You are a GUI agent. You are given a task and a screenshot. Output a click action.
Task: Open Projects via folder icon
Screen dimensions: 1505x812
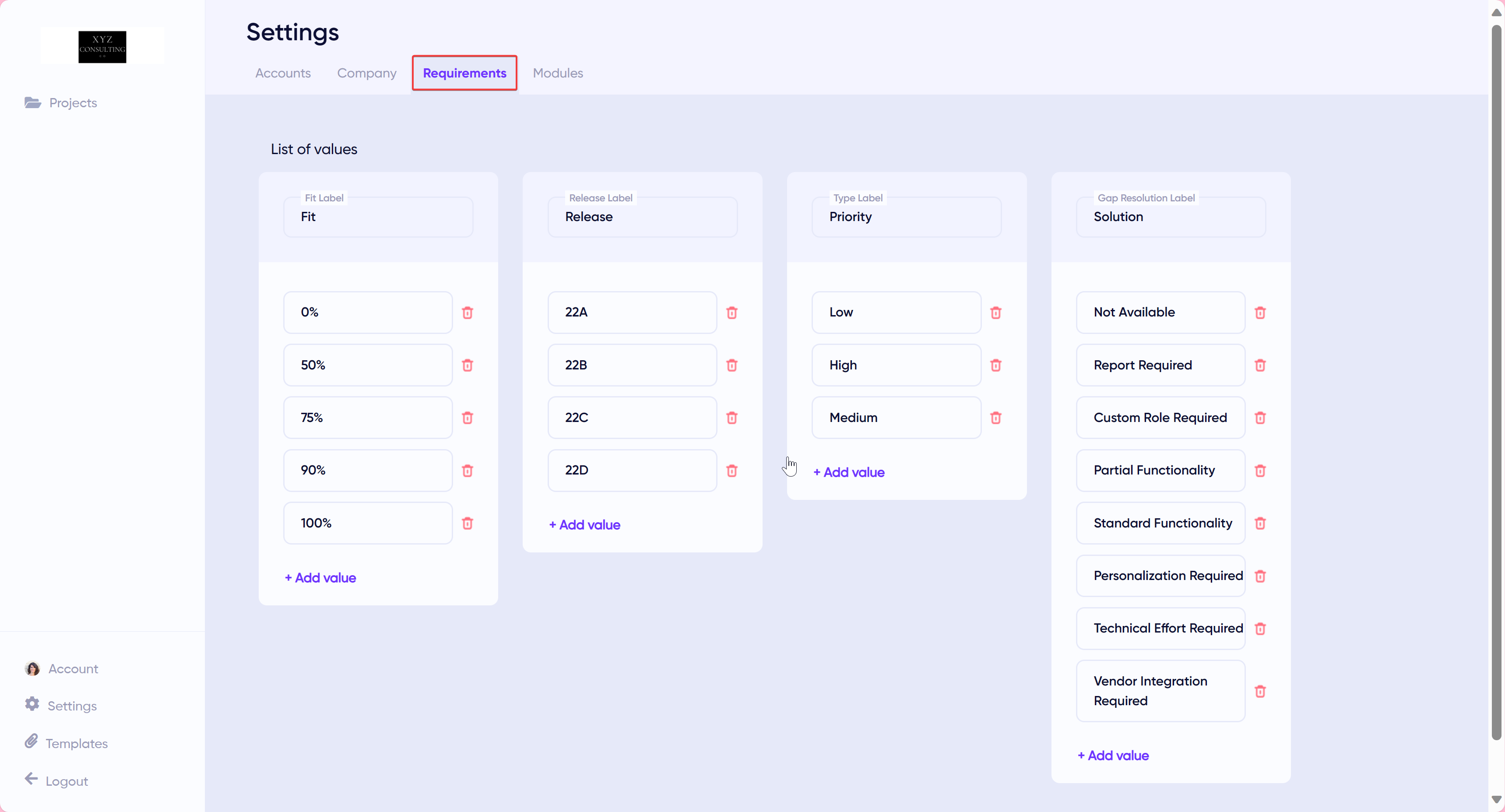[33, 103]
